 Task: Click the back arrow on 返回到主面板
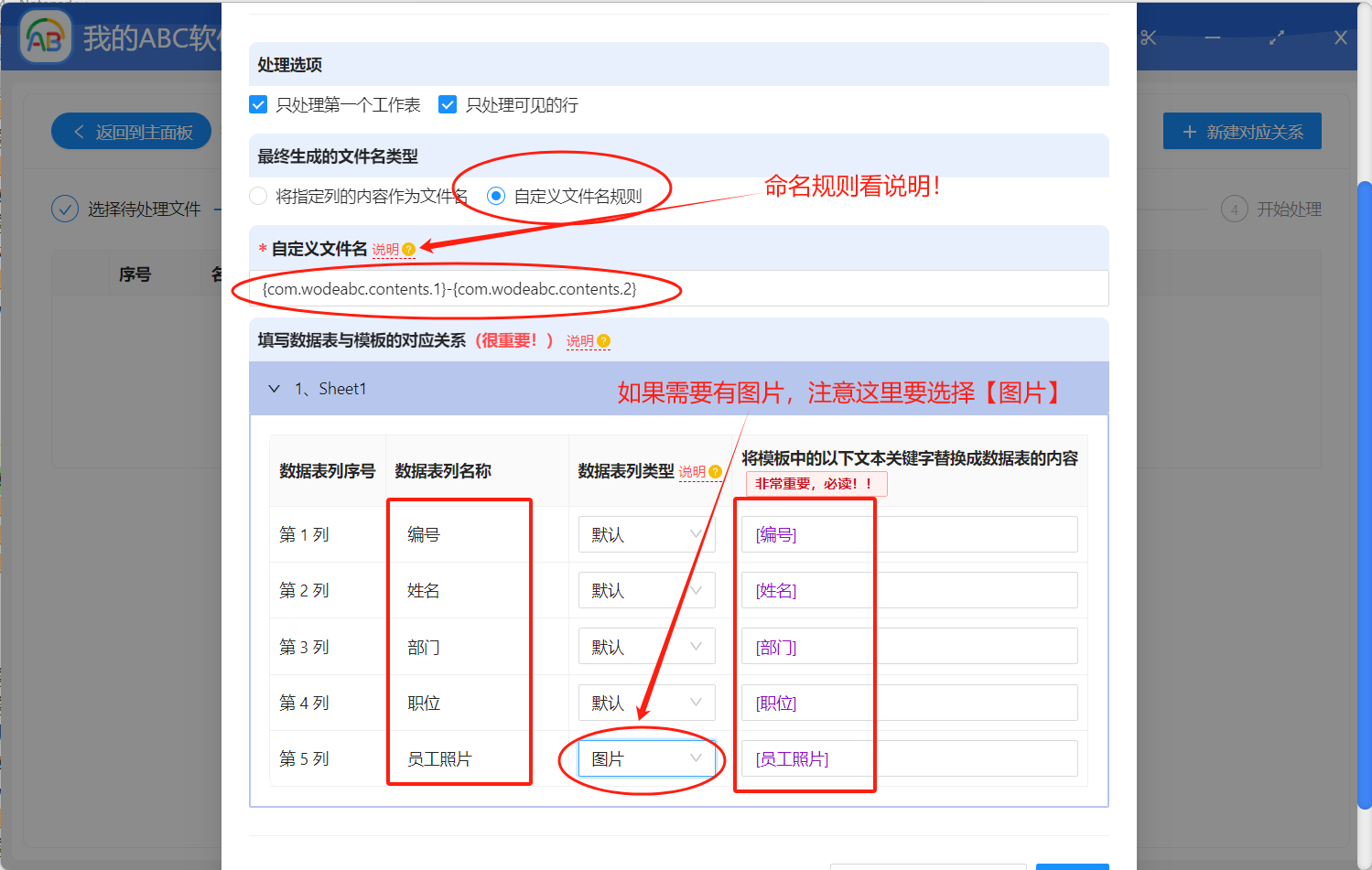tap(78, 131)
